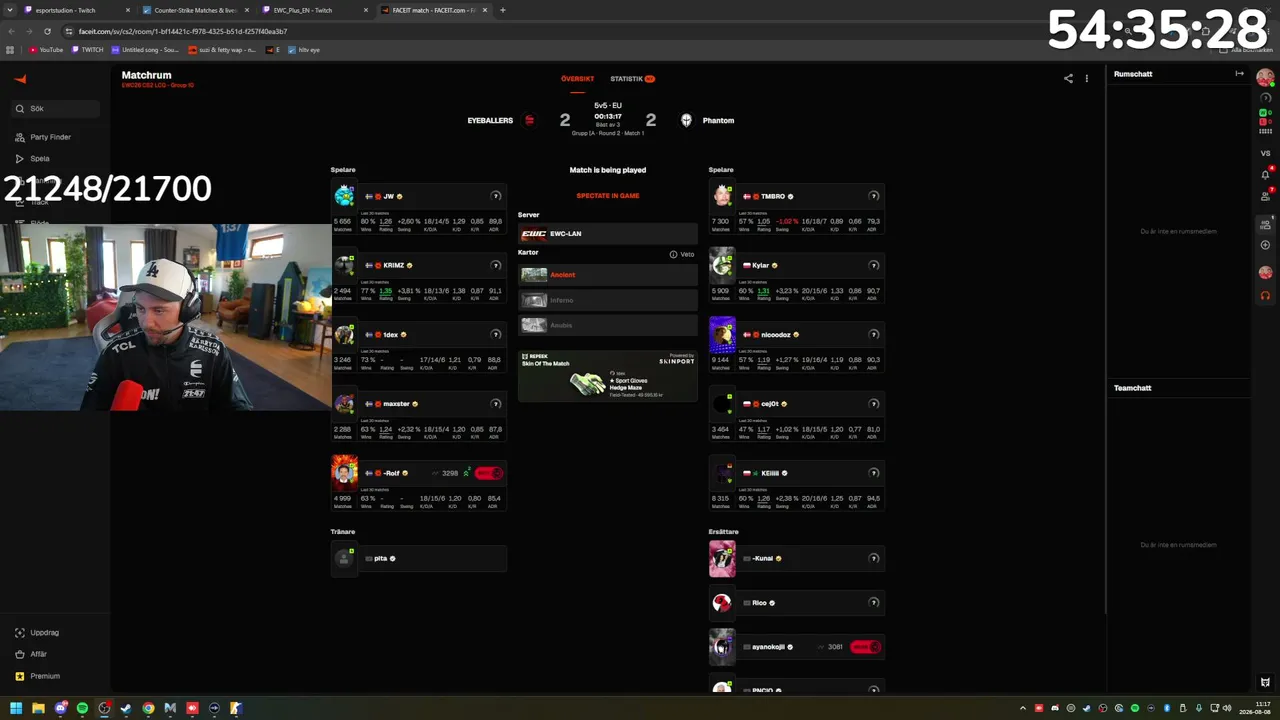The height and width of the screenshot is (720, 1280).
Task: Open -Kunai substitute's row action icon
Action: pyautogui.click(x=873, y=558)
